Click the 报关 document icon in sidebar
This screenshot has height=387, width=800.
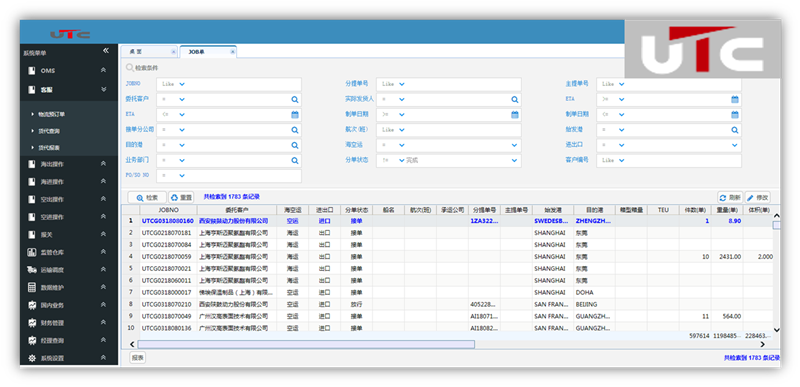pos(32,235)
